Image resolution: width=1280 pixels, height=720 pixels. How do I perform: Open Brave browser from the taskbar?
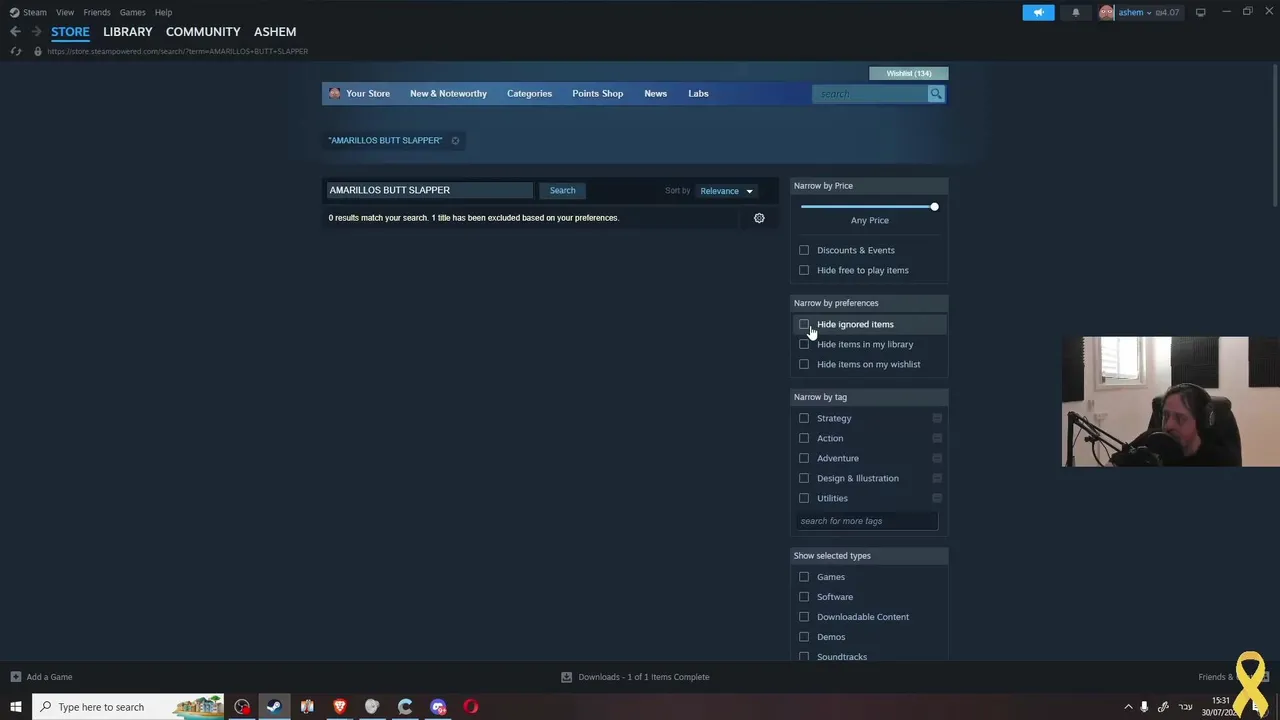(340, 707)
